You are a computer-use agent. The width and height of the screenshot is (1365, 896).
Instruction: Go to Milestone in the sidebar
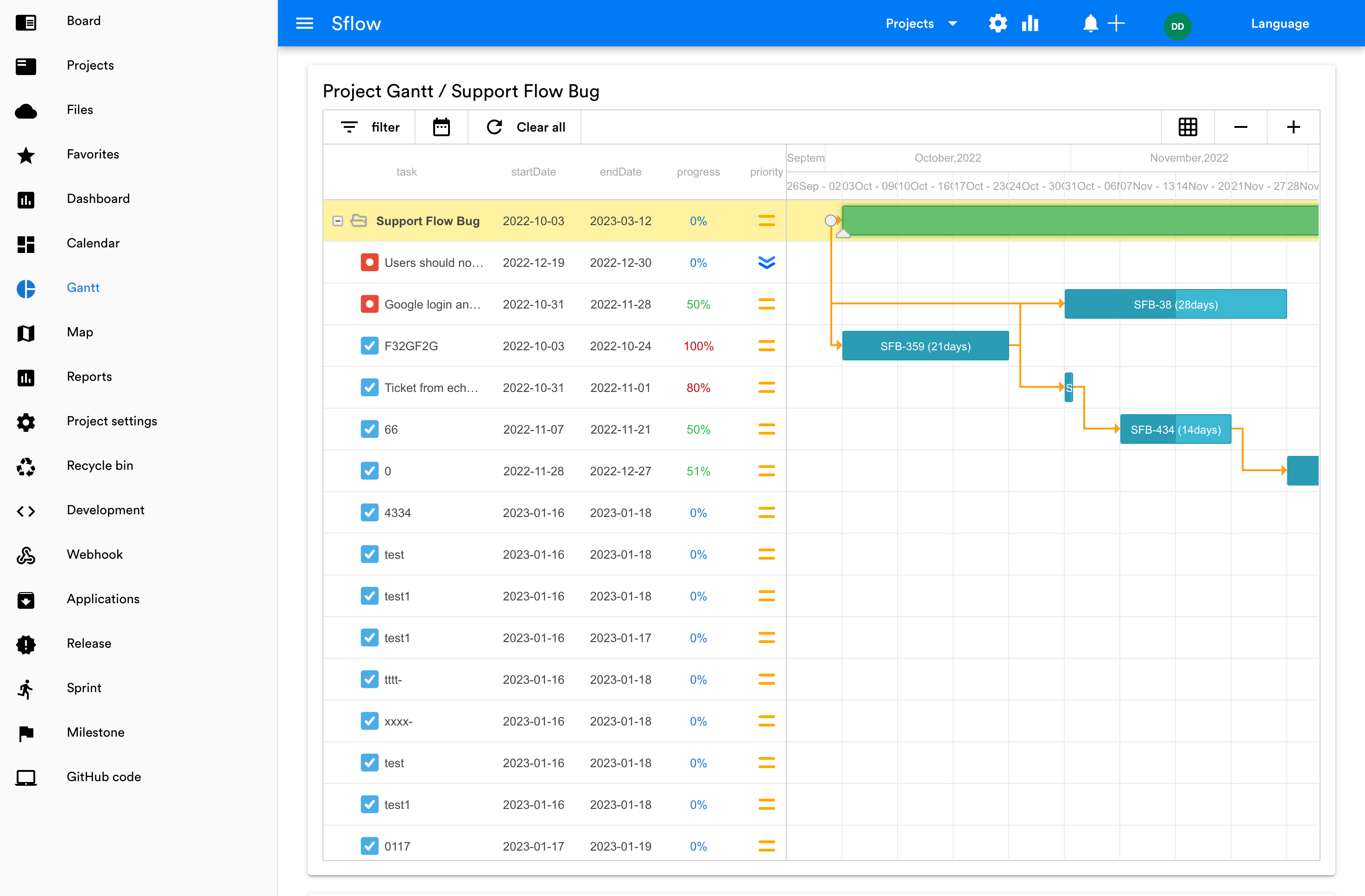[95, 732]
